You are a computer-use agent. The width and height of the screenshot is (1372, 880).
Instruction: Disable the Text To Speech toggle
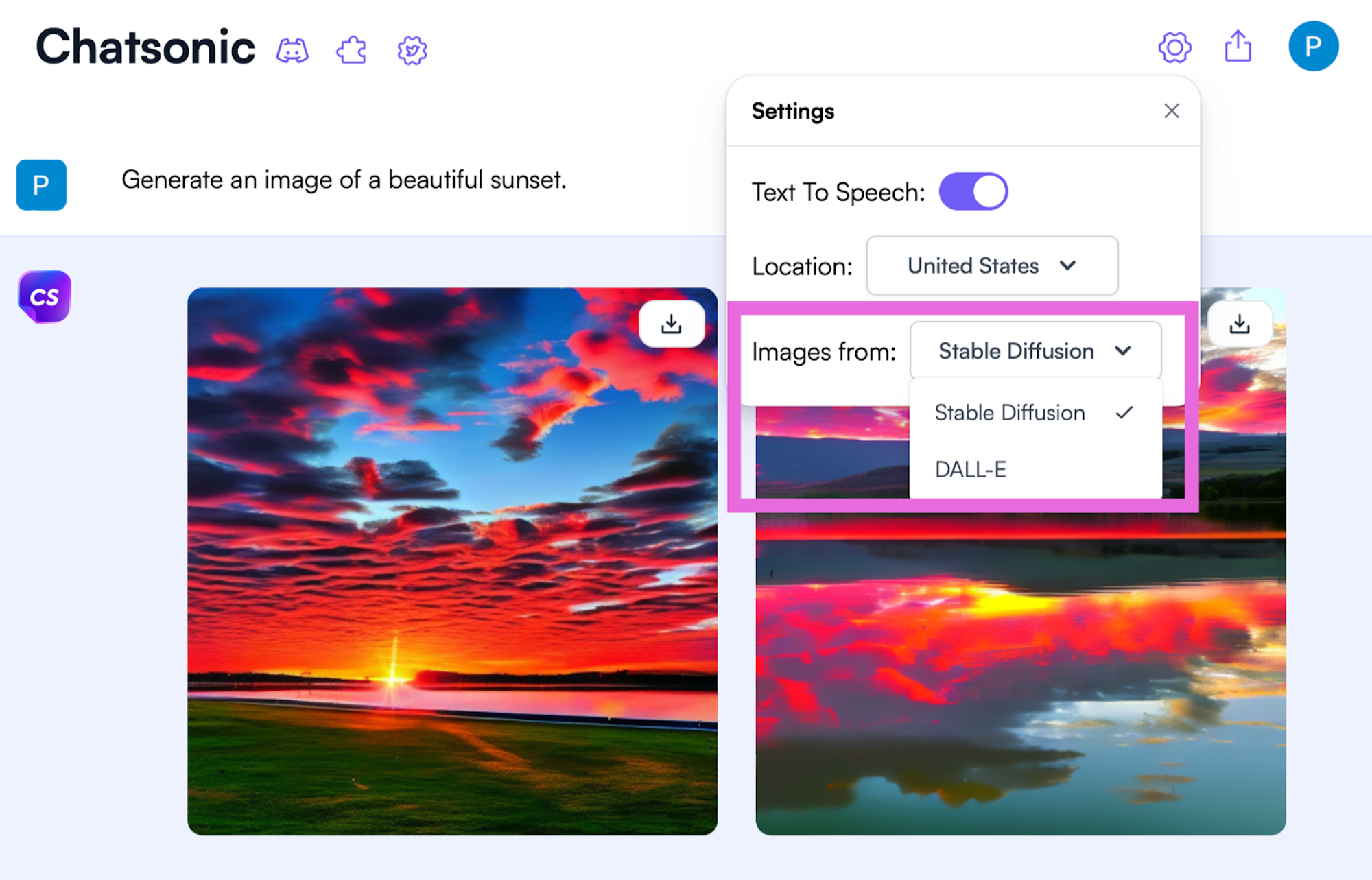[972, 191]
